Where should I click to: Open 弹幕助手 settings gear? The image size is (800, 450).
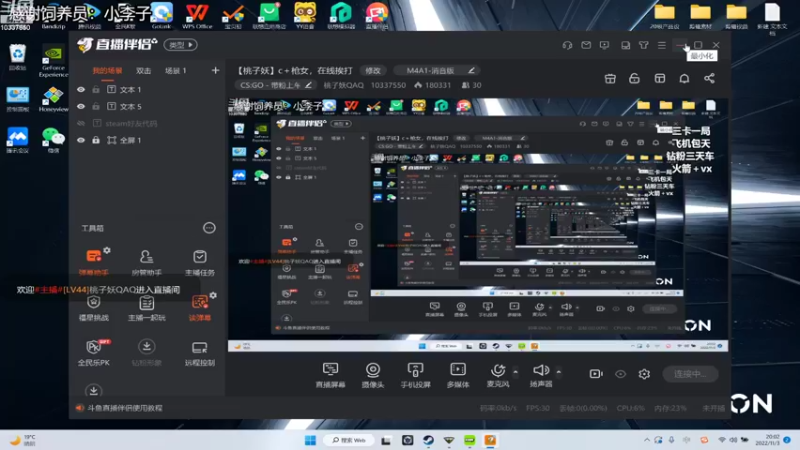point(107,250)
